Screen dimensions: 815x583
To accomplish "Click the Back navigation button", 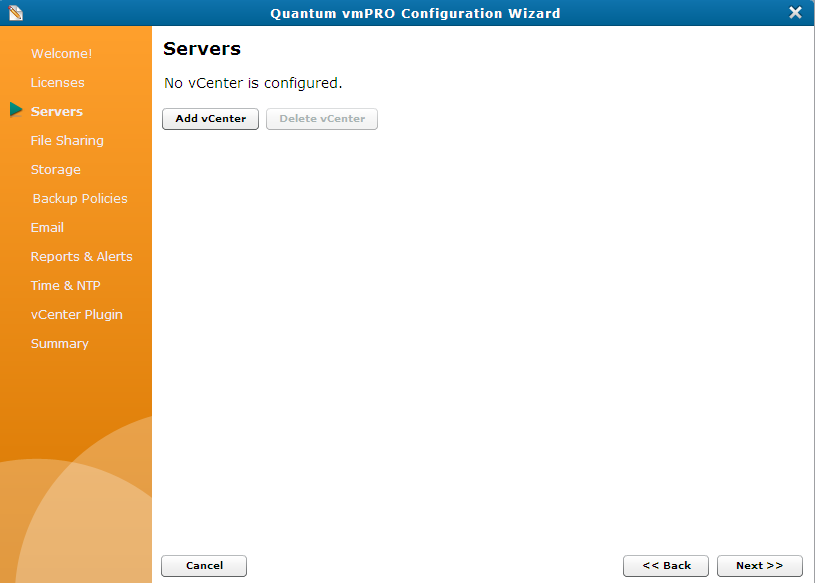I will tap(666, 565).
